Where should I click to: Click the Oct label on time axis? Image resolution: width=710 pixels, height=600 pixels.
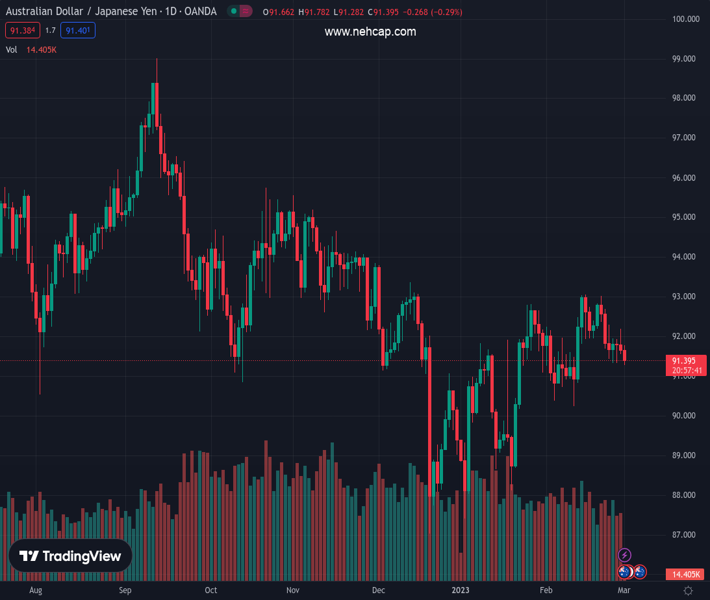[211, 590]
